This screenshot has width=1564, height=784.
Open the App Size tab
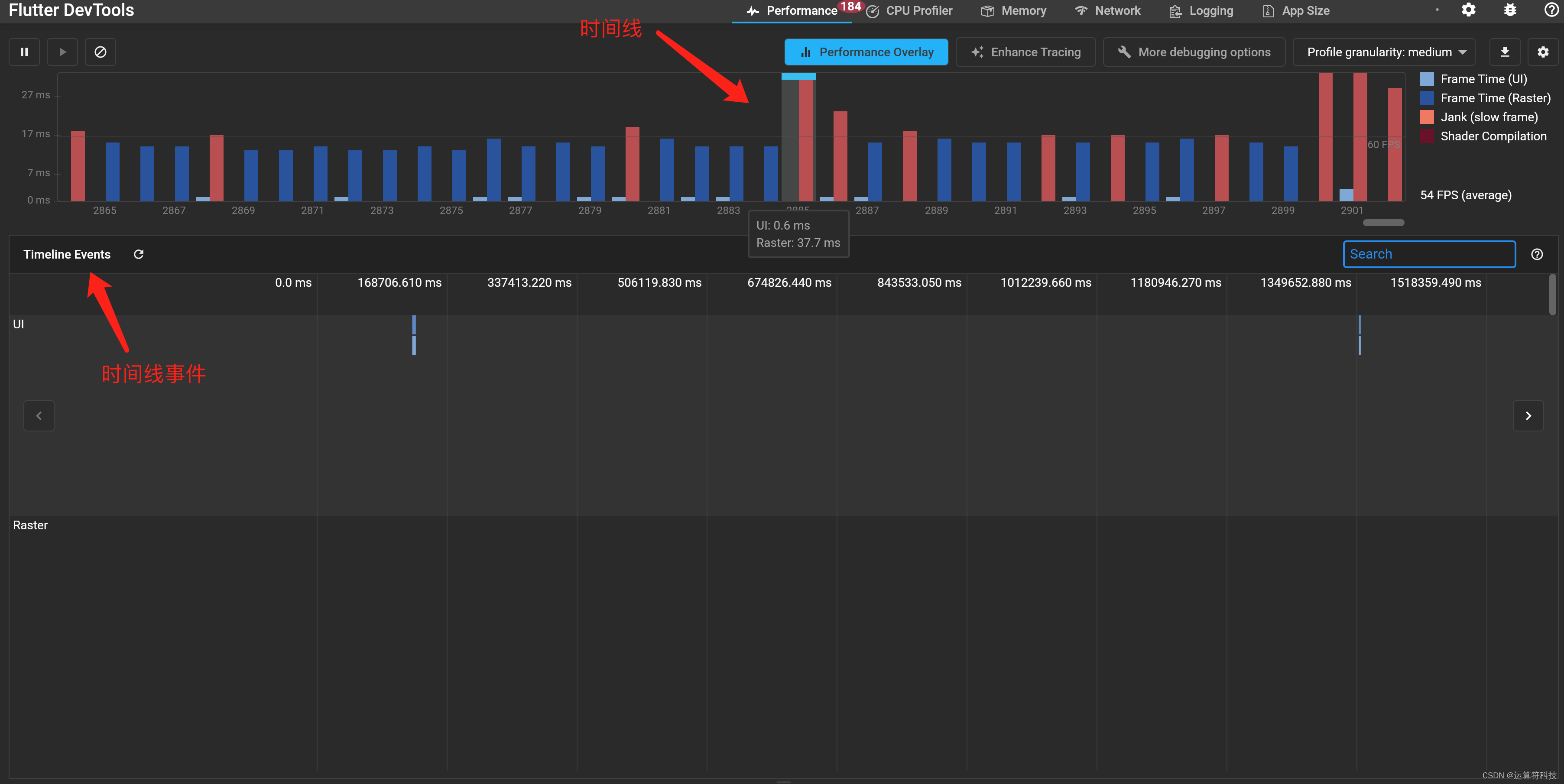click(x=1296, y=11)
